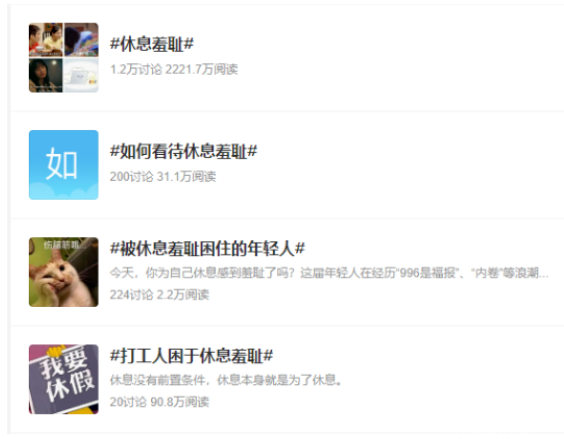Select the 1.2万讨论 2221.7万阅读 stats line
564x439 pixels.
point(174,69)
